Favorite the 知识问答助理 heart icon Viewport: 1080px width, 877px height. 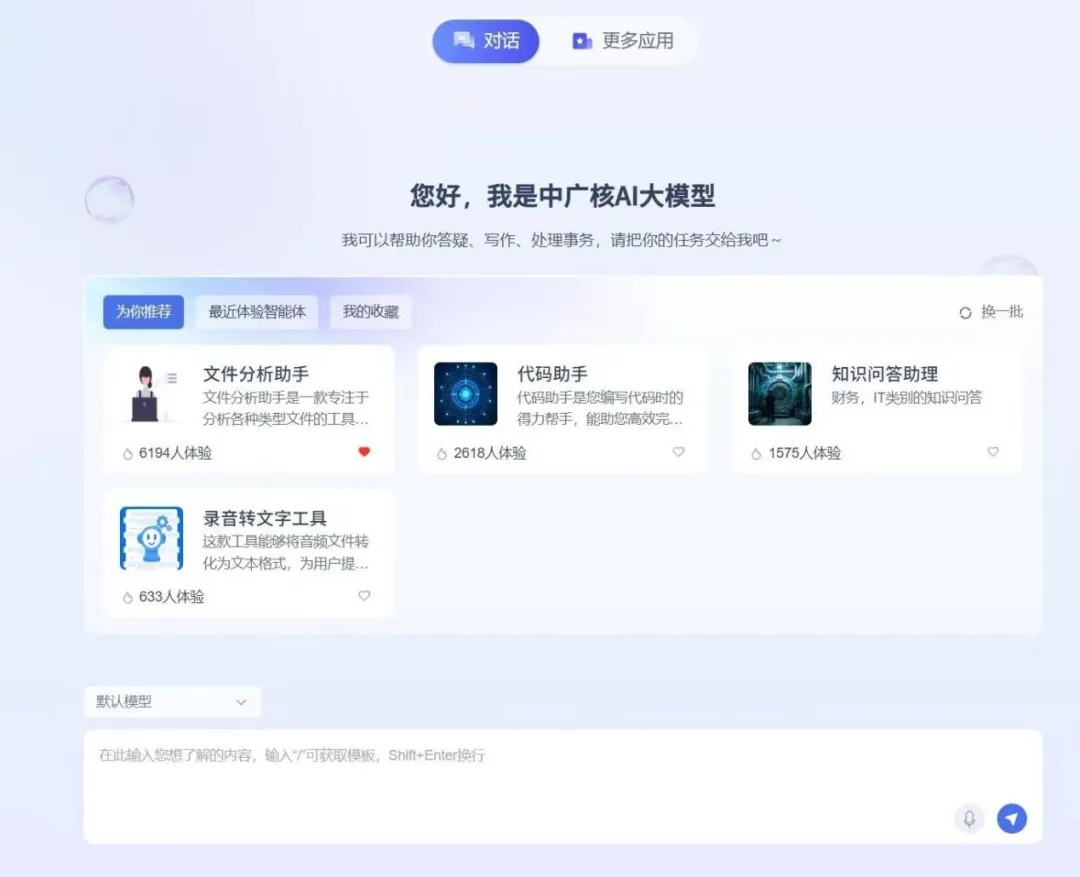tap(993, 452)
